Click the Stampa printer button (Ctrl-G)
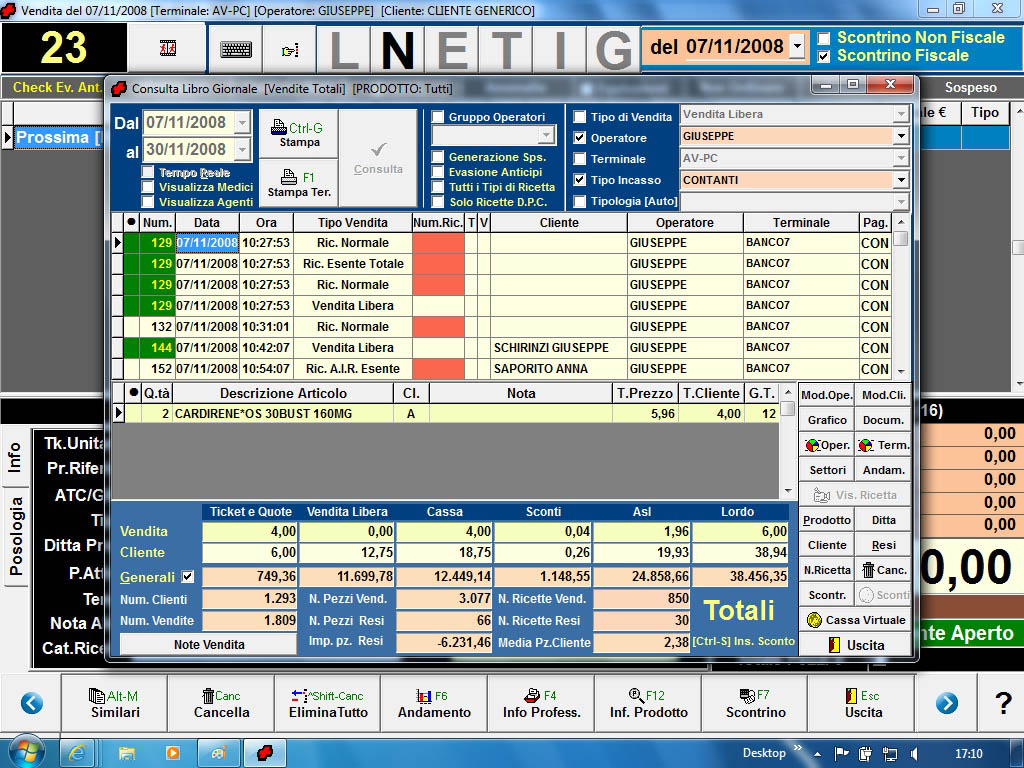Viewport: 1024px width, 768px height. (299, 134)
